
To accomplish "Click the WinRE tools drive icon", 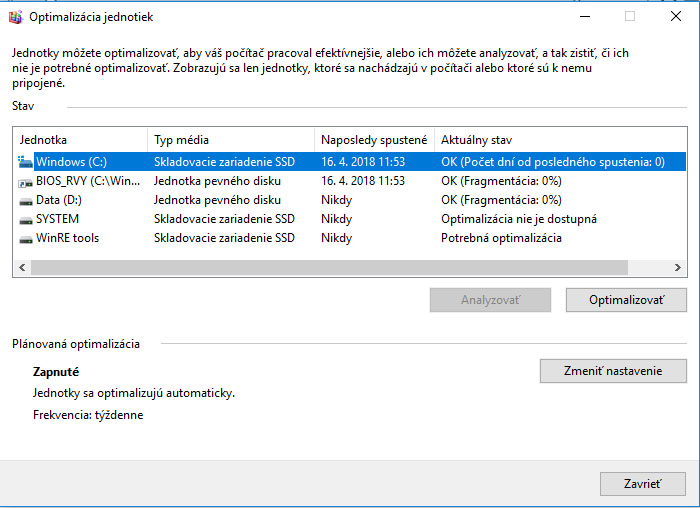I will [25, 238].
